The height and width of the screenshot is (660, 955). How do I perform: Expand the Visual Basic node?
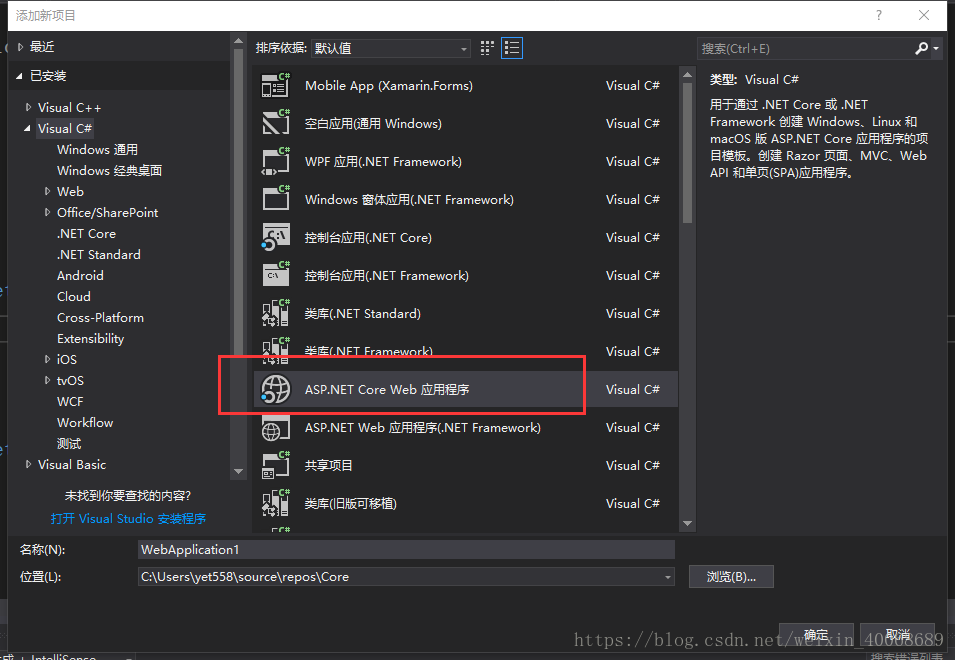tap(28, 465)
